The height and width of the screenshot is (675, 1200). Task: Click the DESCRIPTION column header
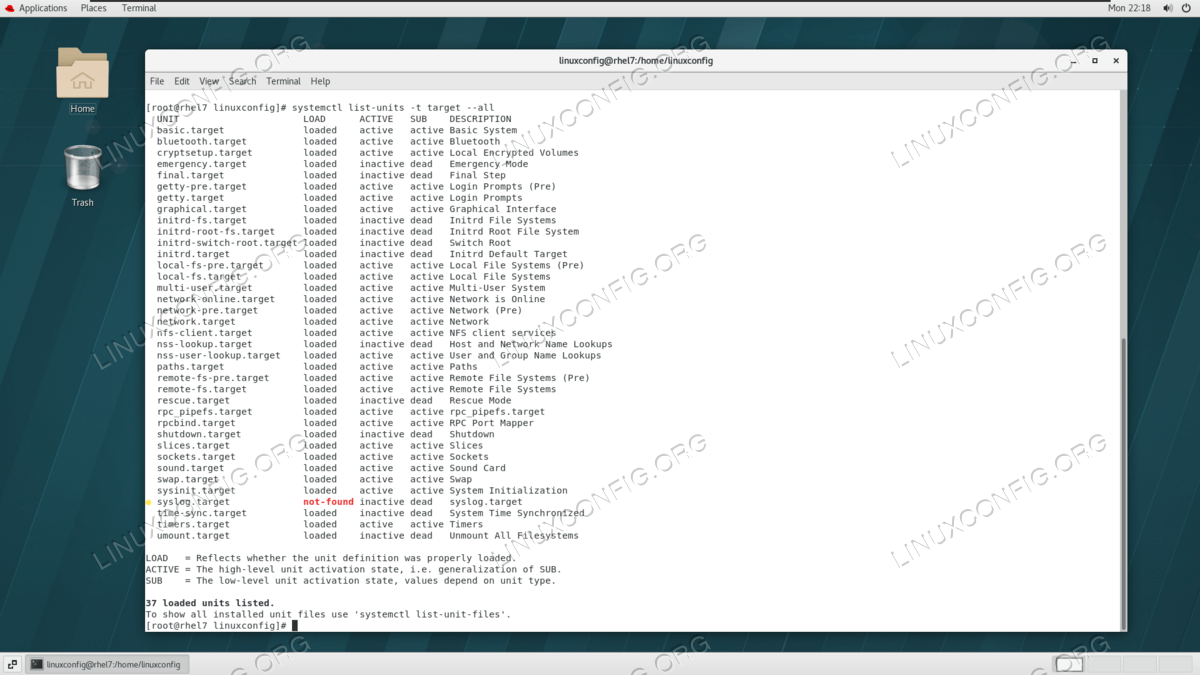[480, 119]
